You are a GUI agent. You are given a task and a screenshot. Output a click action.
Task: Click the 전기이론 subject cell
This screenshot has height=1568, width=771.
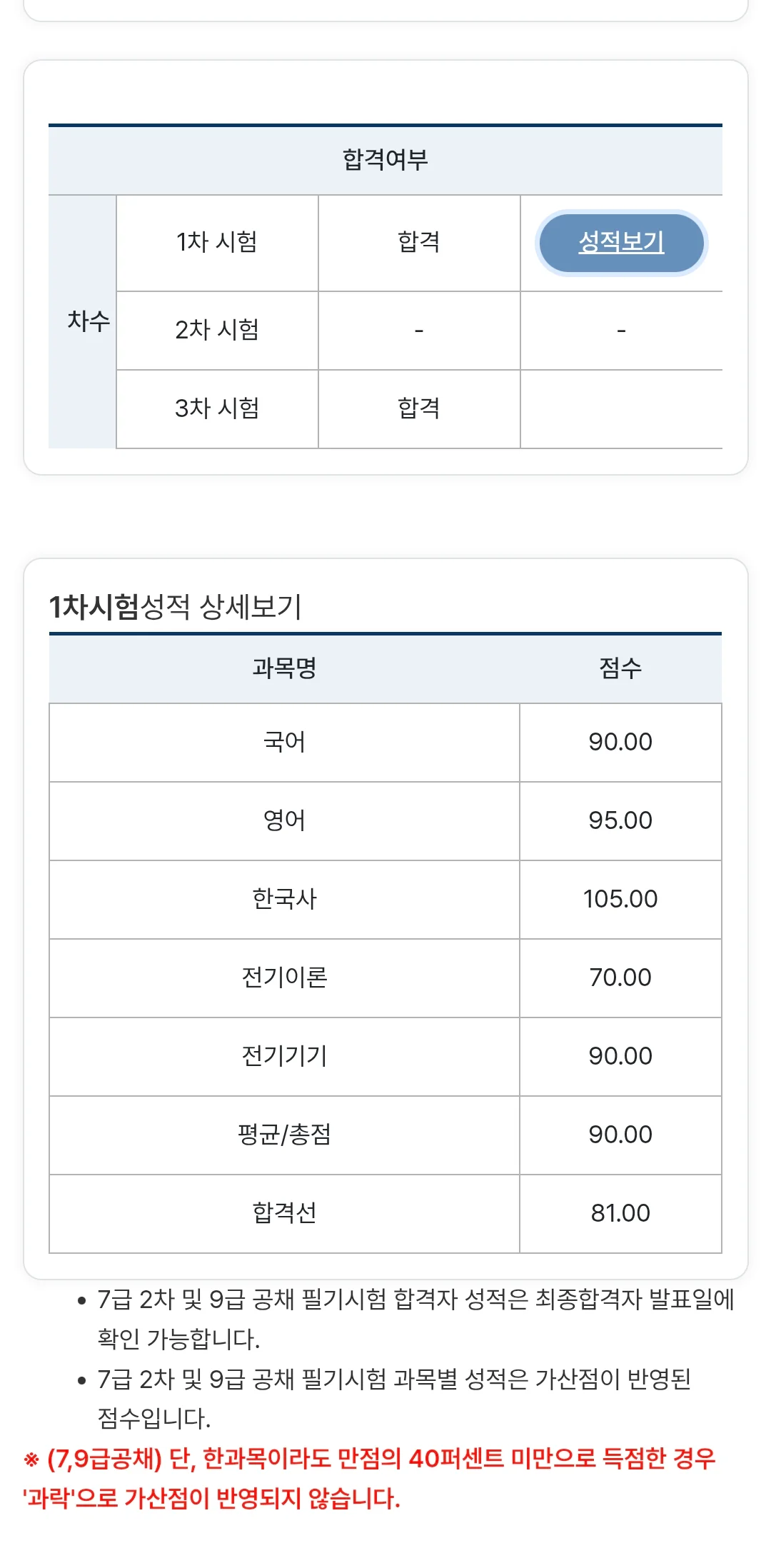pos(284,978)
